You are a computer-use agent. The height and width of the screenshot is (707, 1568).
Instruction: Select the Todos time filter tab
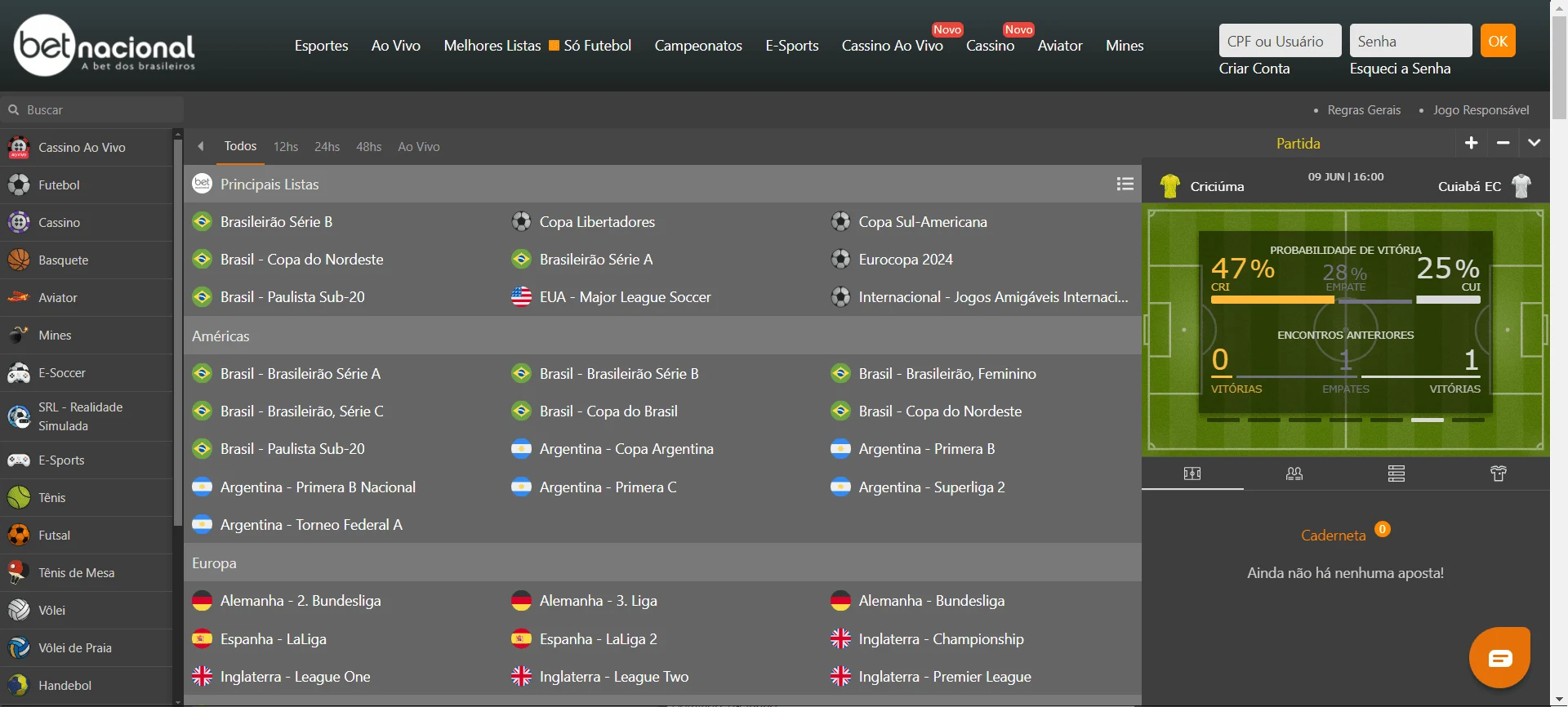click(240, 146)
